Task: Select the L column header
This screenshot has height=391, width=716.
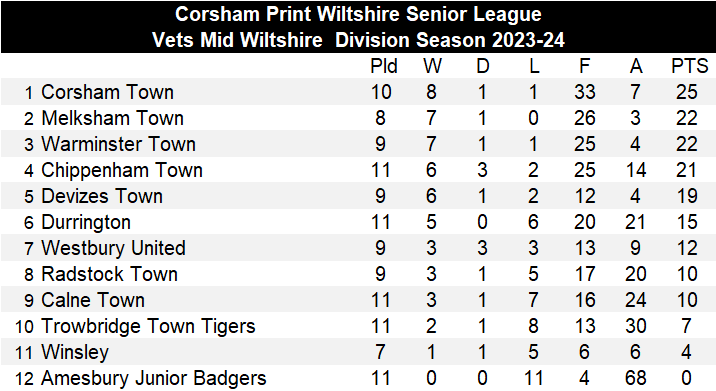Action: (534, 66)
